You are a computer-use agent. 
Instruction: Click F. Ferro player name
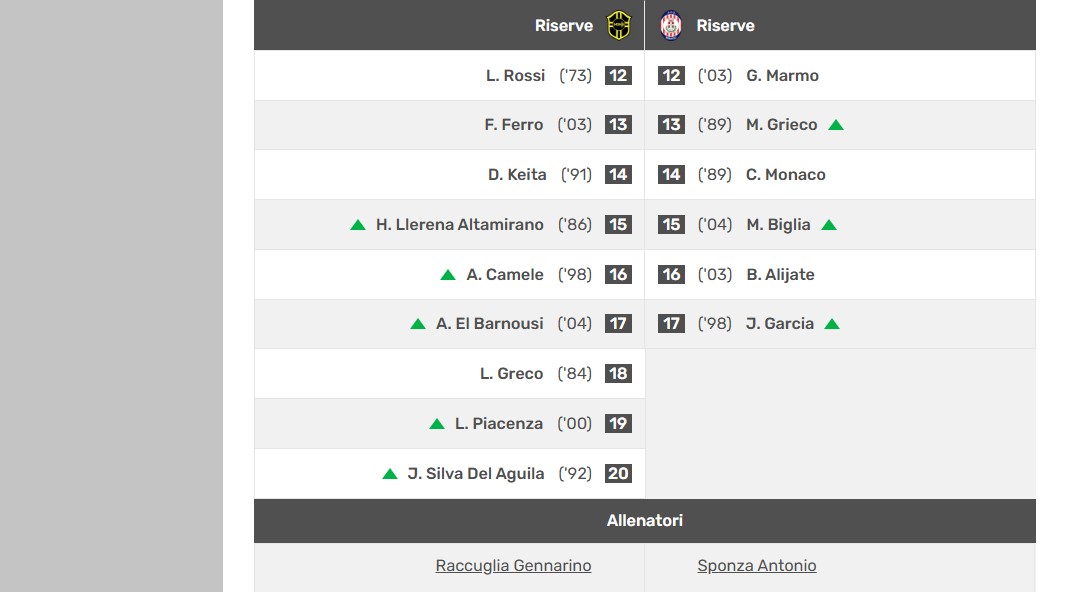[513, 125]
